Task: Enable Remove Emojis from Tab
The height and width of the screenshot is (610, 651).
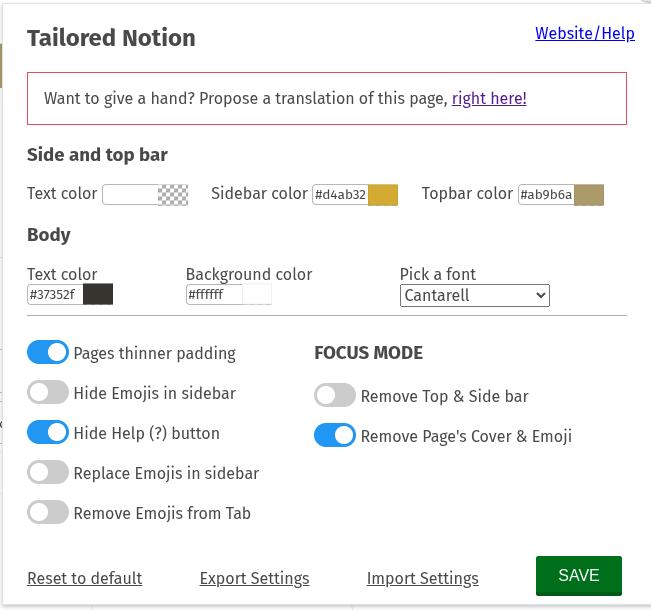Action: tap(48, 512)
